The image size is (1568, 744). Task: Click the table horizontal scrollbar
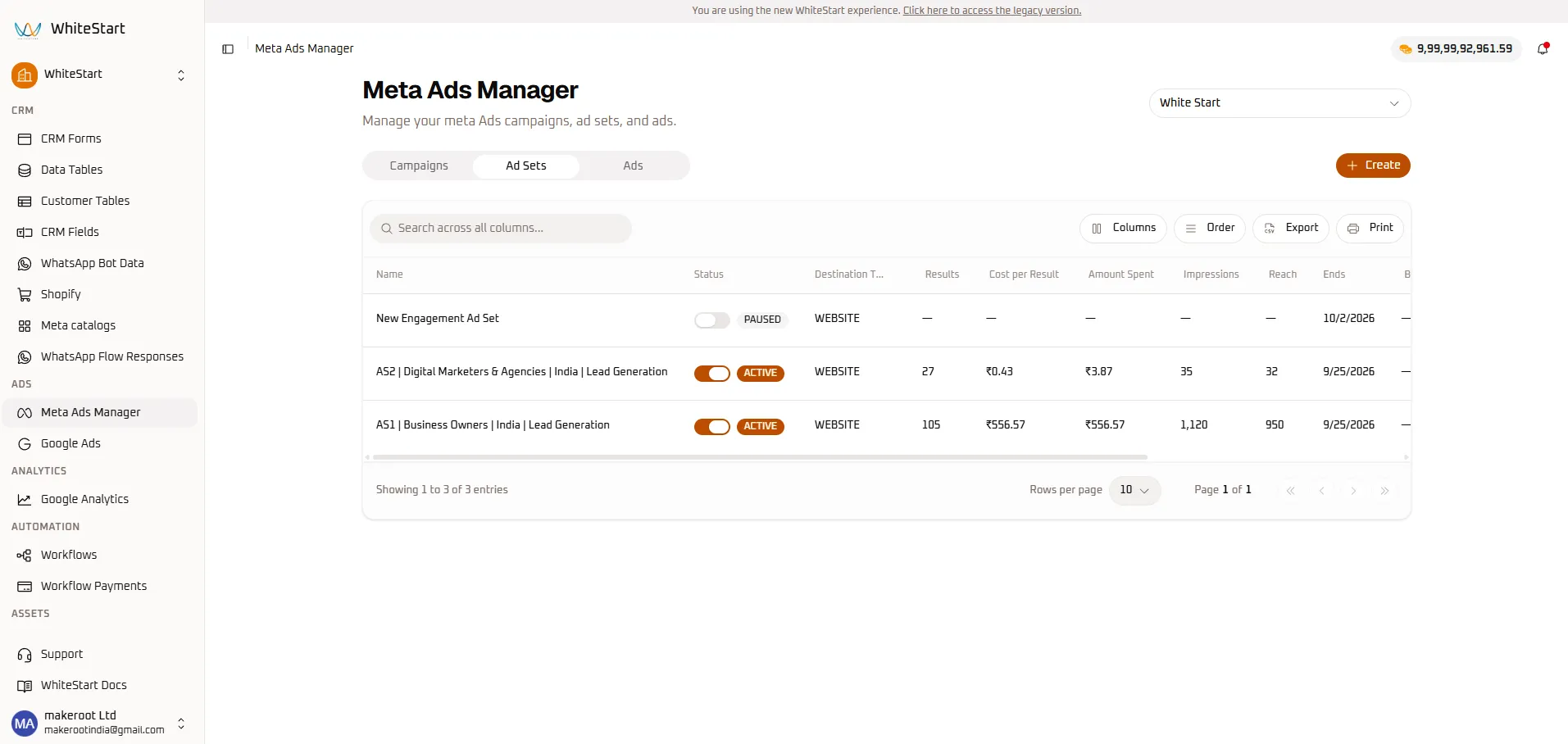tap(760, 457)
